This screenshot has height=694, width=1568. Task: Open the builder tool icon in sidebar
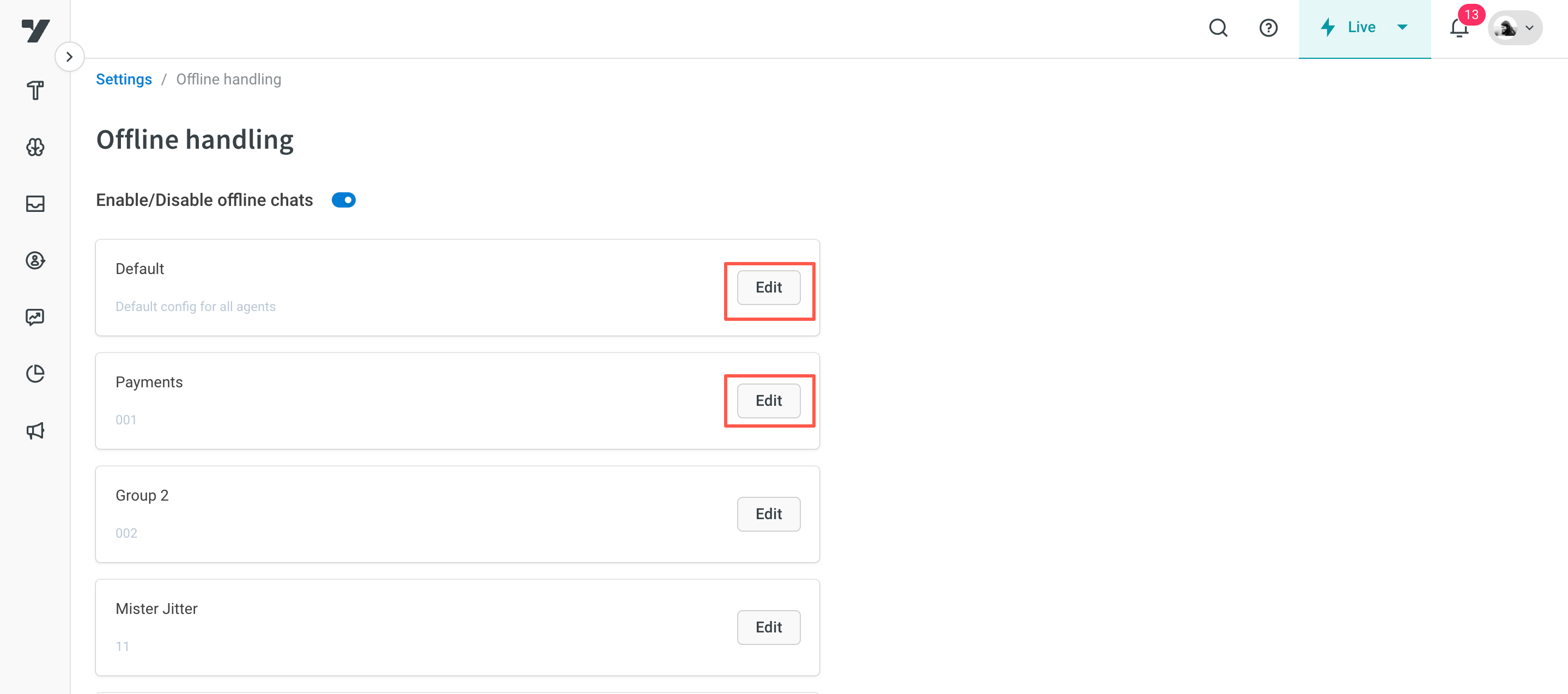35,91
